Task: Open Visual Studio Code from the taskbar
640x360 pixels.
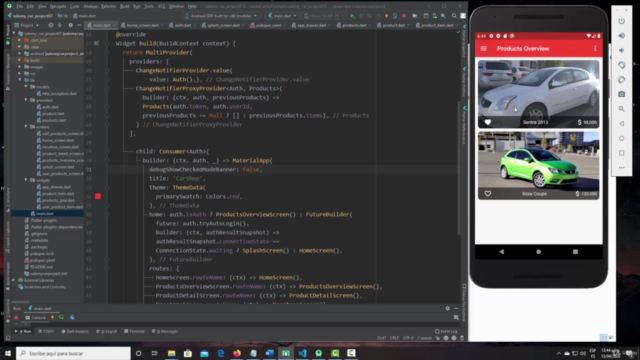Action: click(302, 353)
